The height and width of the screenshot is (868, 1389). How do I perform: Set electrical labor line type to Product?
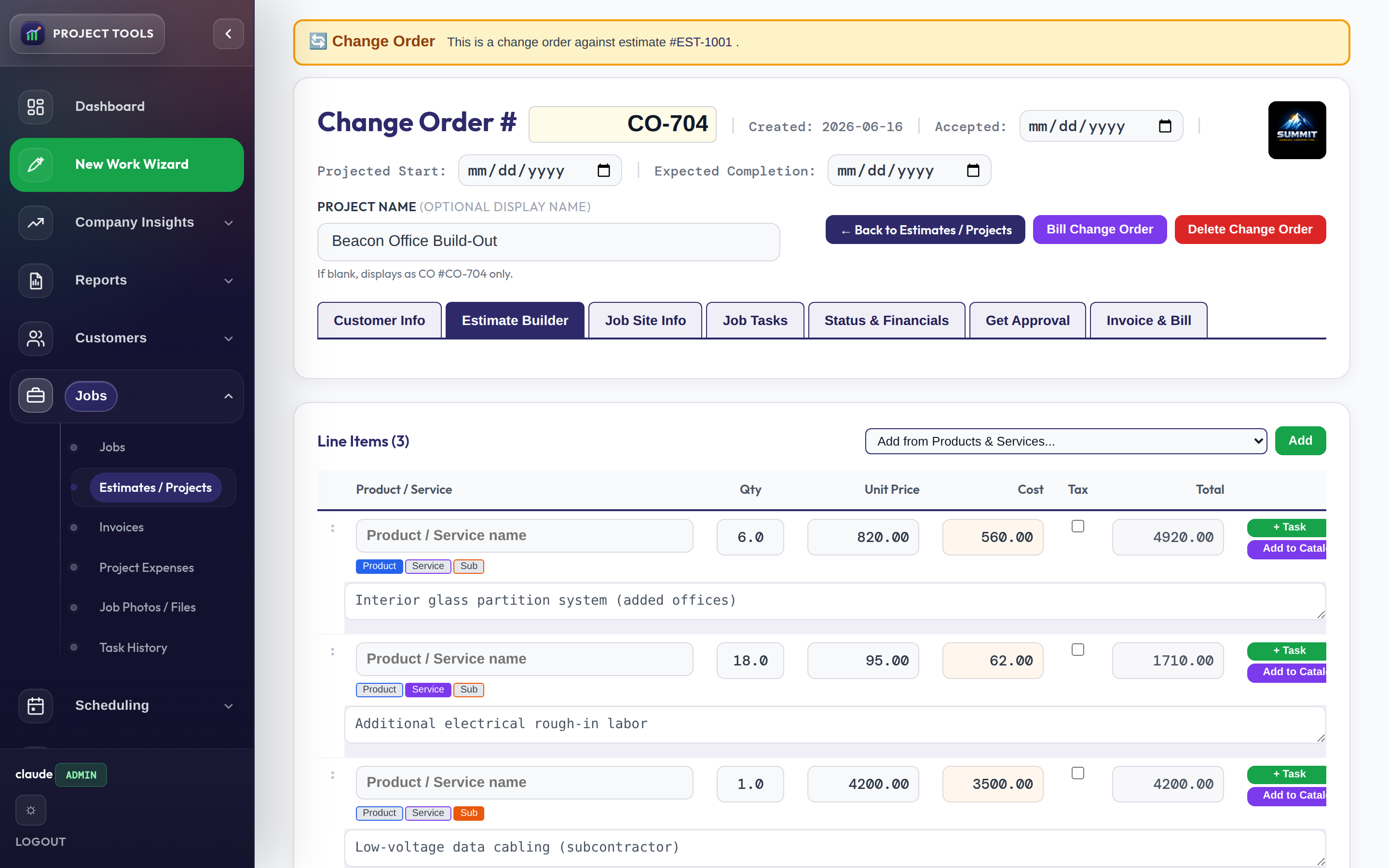(379, 690)
